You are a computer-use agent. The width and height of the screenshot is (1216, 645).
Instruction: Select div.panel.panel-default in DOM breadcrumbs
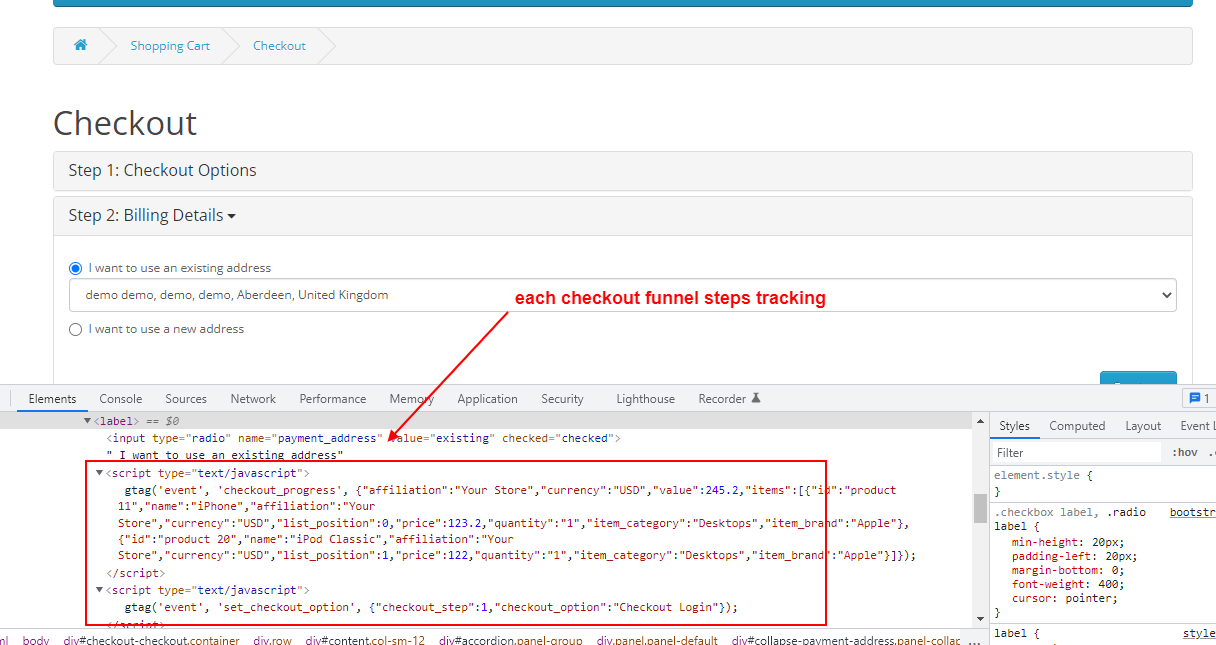point(658,640)
